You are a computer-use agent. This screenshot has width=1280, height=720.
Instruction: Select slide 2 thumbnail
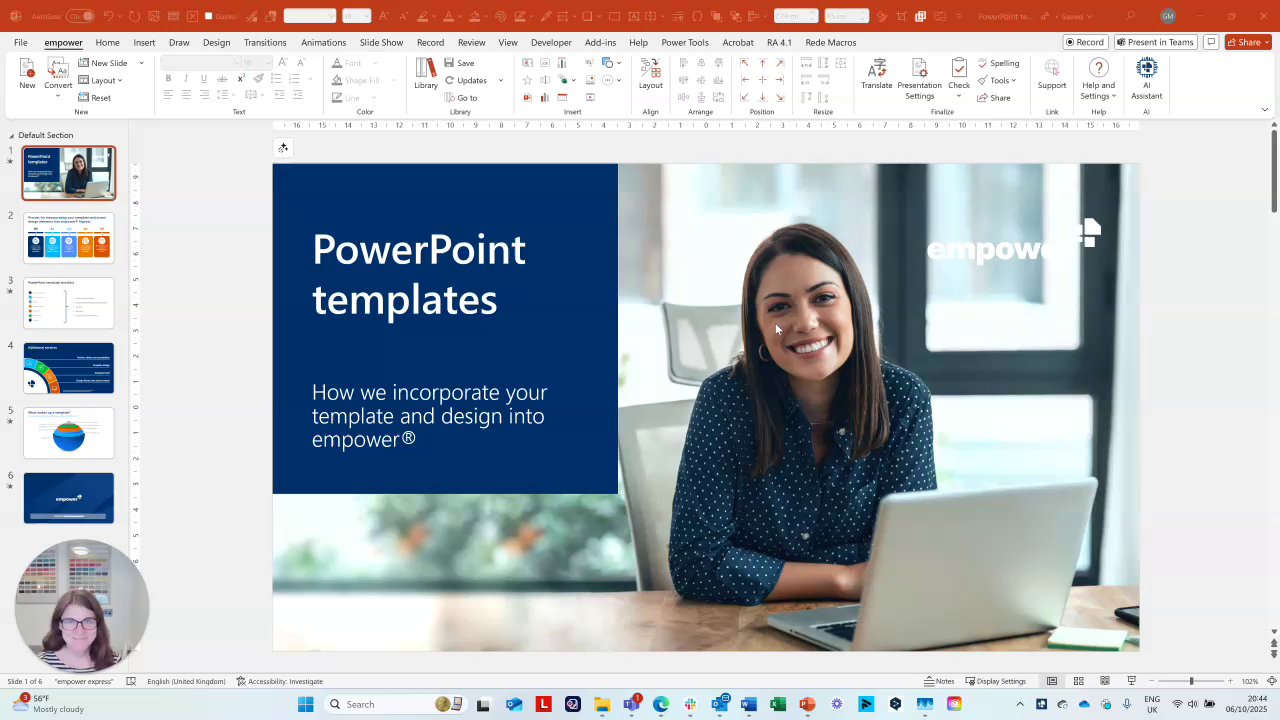click(x=69, y=238)
